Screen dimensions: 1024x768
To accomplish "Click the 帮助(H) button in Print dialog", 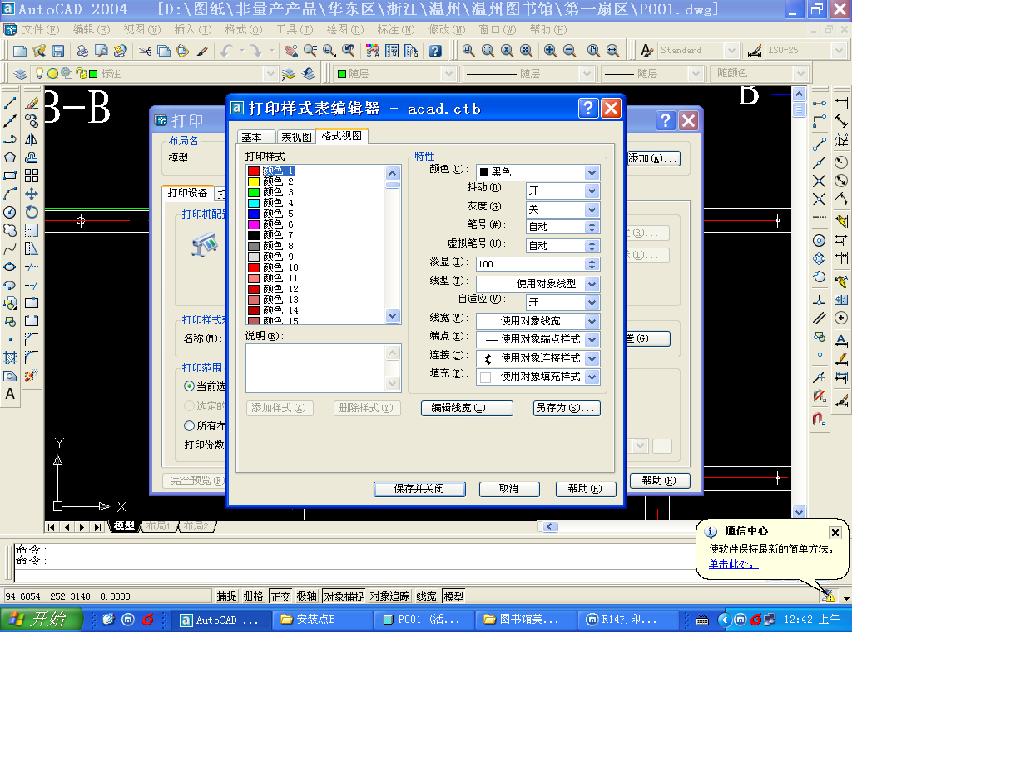I will 659,481.
